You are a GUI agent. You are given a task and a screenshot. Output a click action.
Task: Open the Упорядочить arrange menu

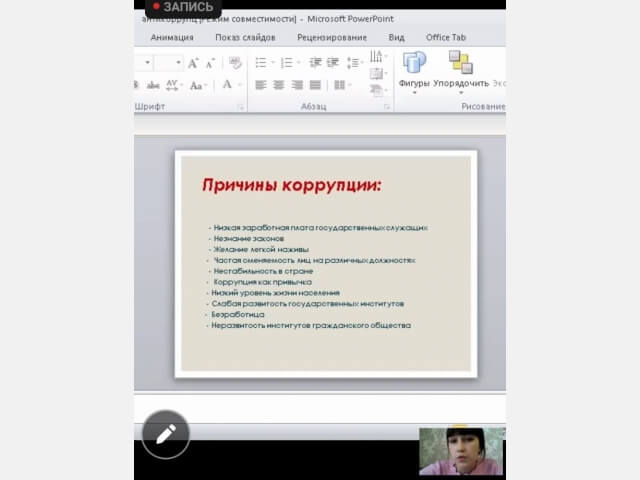pyautogui.click(x=461, y=73)
